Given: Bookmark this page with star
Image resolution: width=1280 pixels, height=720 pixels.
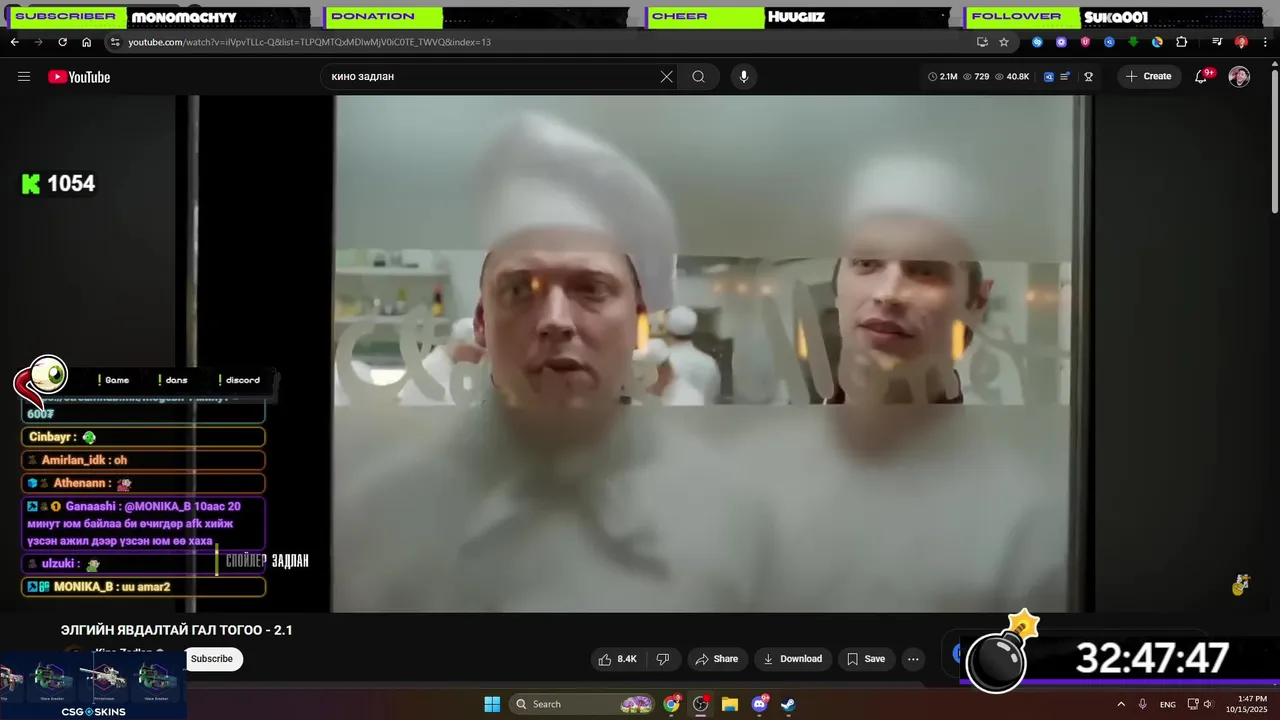Looking at the screenshot, I should [1004, 42].
